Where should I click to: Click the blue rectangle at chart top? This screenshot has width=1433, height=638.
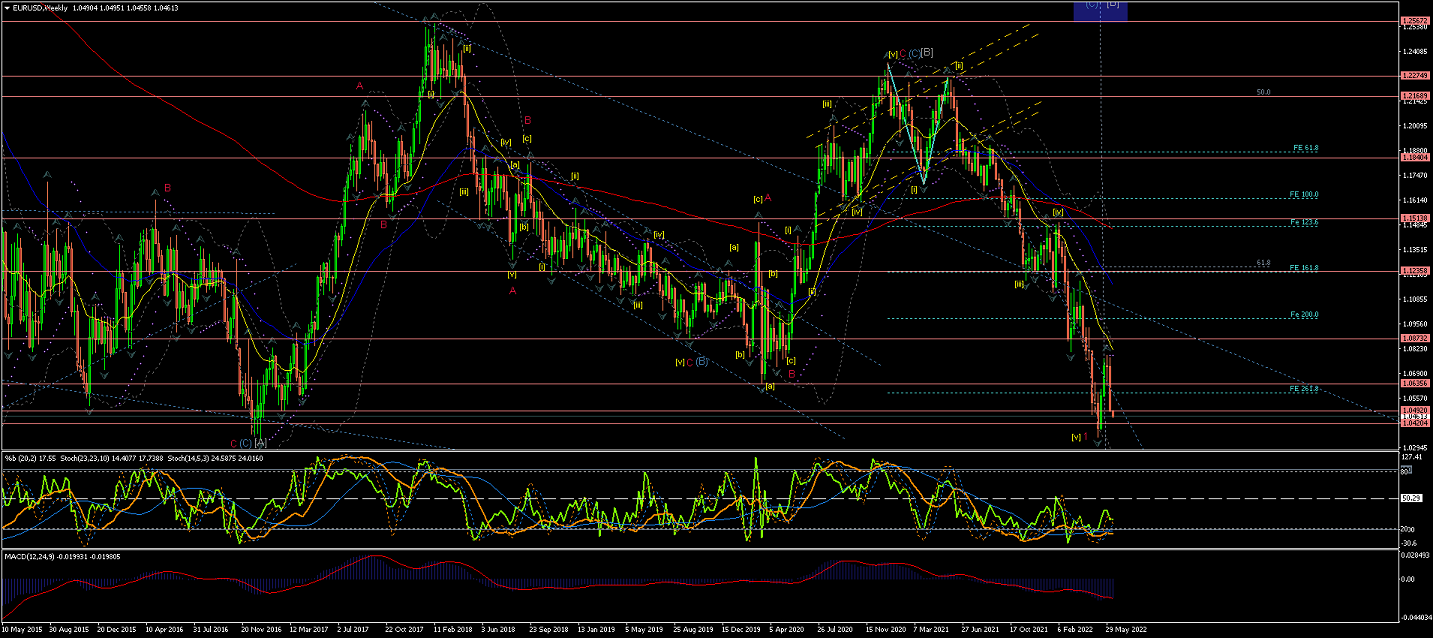(x=1100, y=9)
